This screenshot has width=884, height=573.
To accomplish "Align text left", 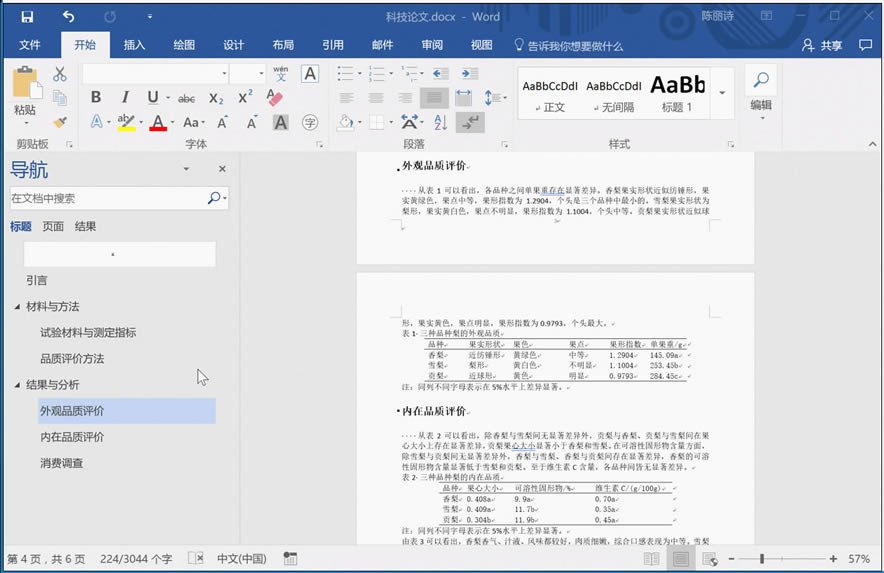I will pyautogui.click(x=347, y=98).
